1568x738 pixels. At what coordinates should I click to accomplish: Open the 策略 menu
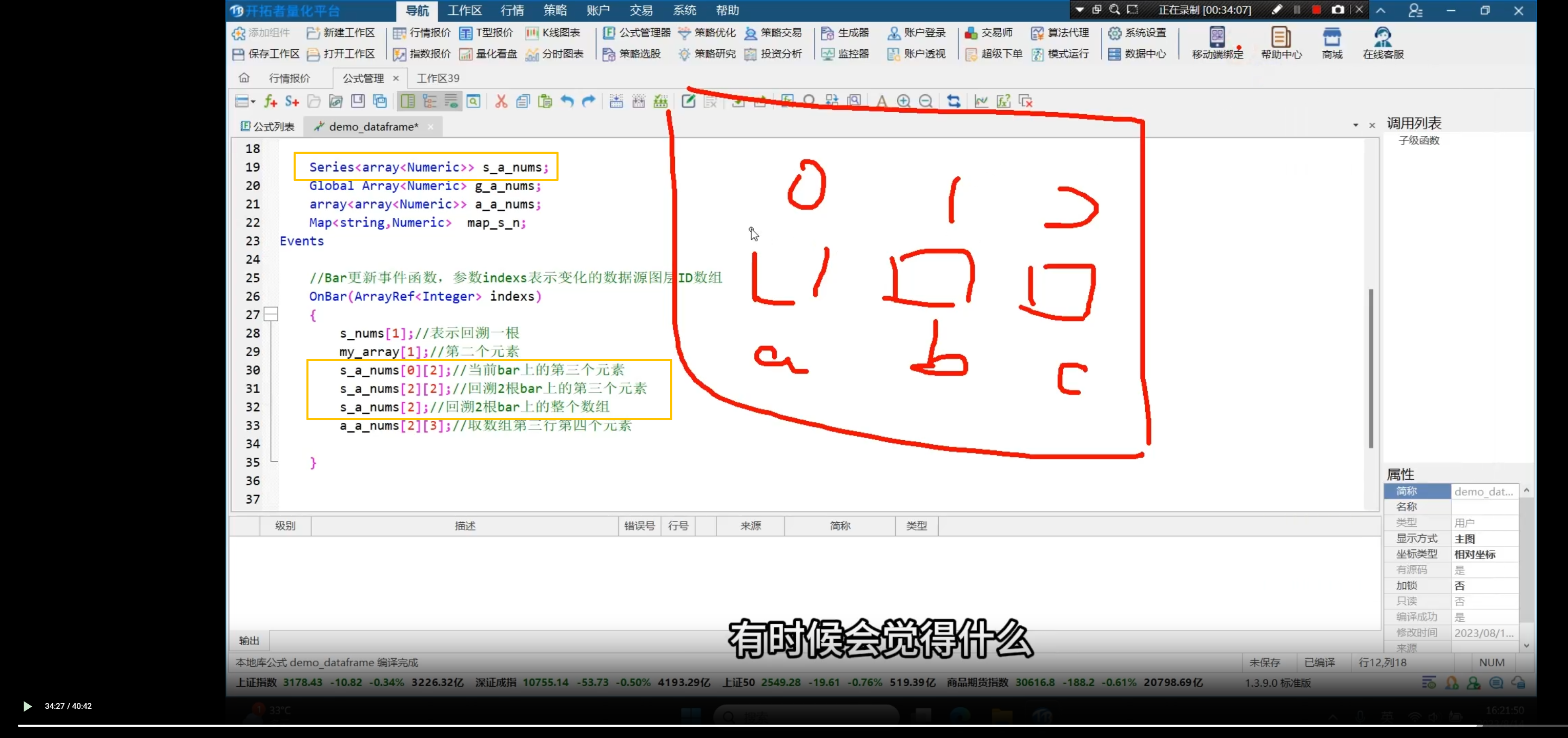click(x=554, y=10)
